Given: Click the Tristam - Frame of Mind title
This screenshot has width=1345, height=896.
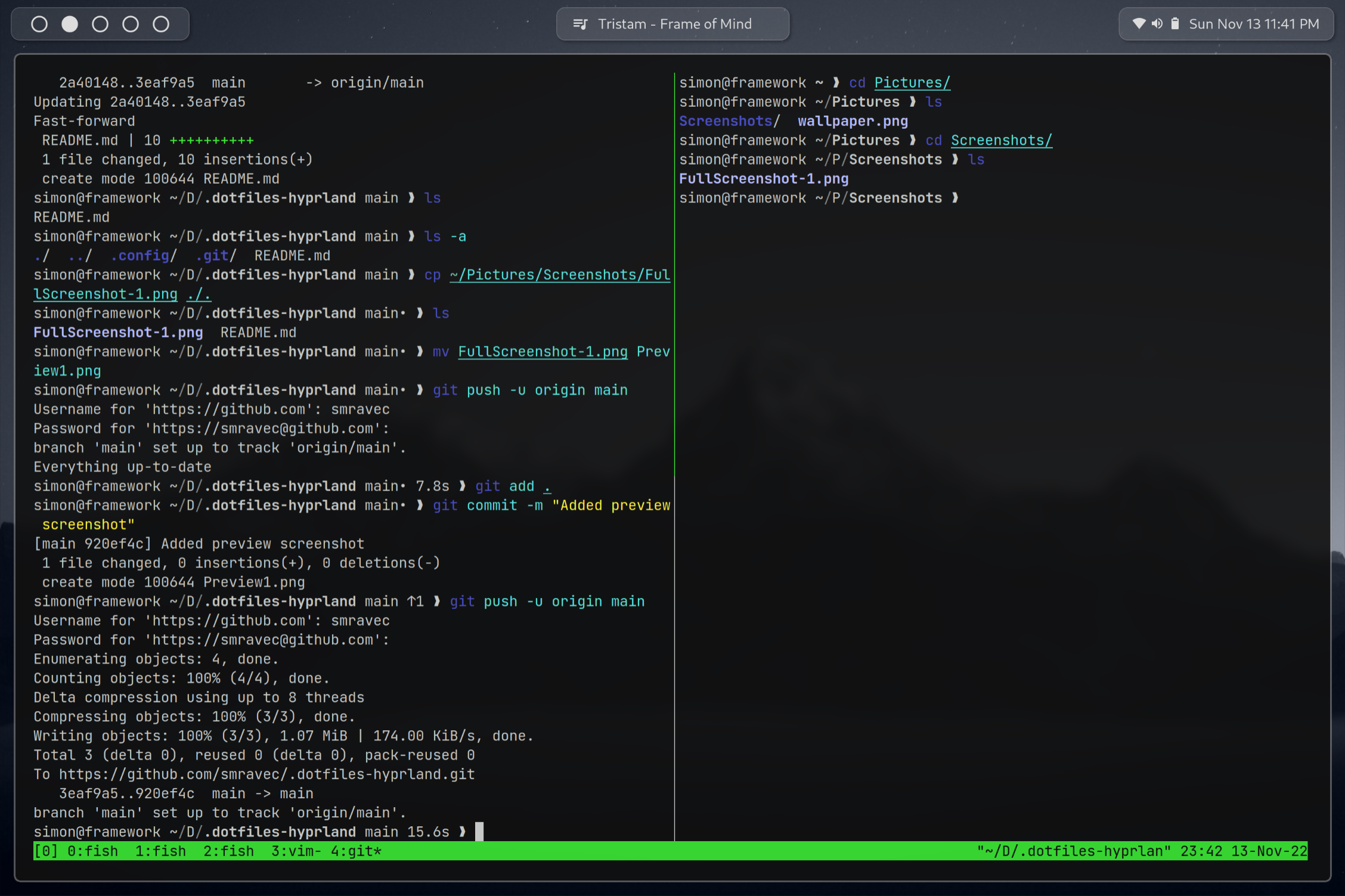Looking at the screenshot, I should click(675, 24).
